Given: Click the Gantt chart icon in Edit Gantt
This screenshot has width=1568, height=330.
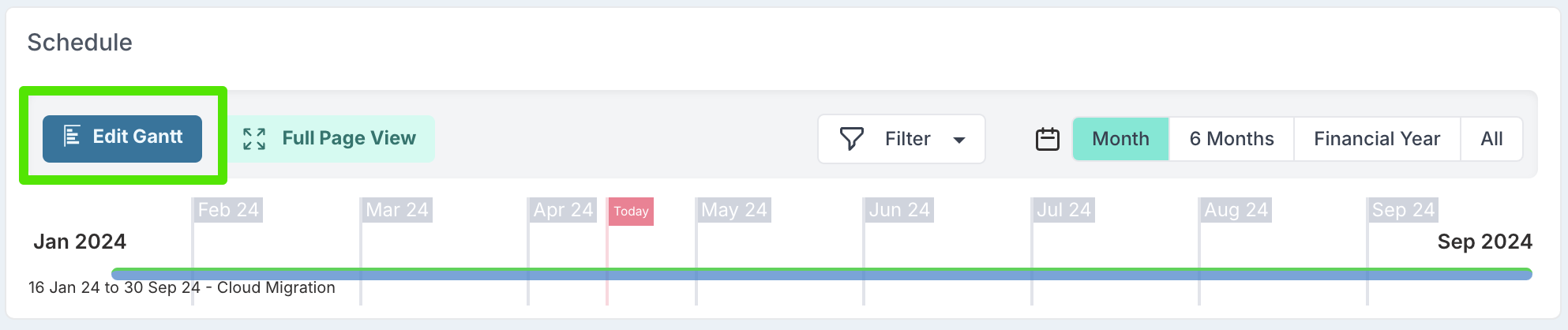Looking at the screenshot, I should pos(72,137).
